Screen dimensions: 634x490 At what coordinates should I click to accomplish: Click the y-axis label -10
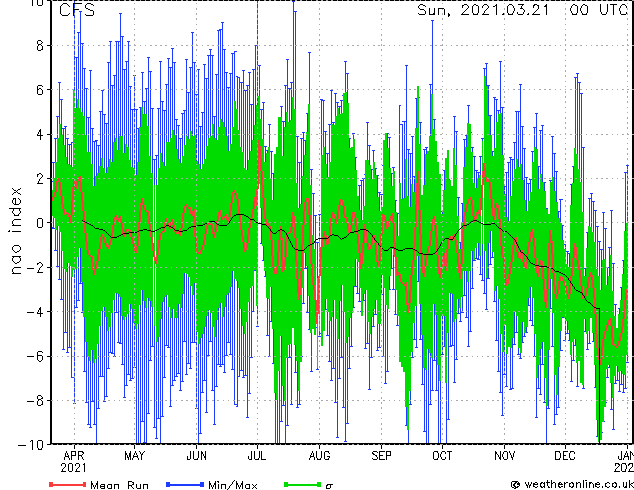tap(31, 445)
